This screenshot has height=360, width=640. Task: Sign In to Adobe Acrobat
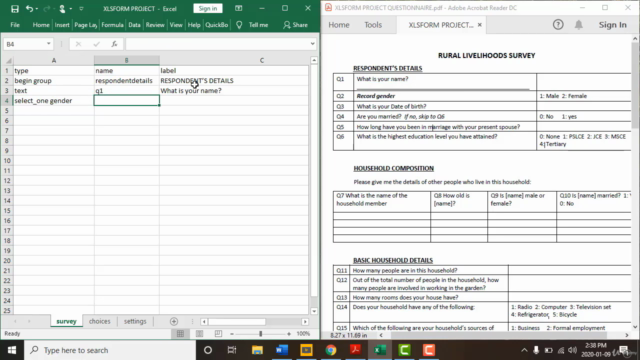(x=613, y=25)
